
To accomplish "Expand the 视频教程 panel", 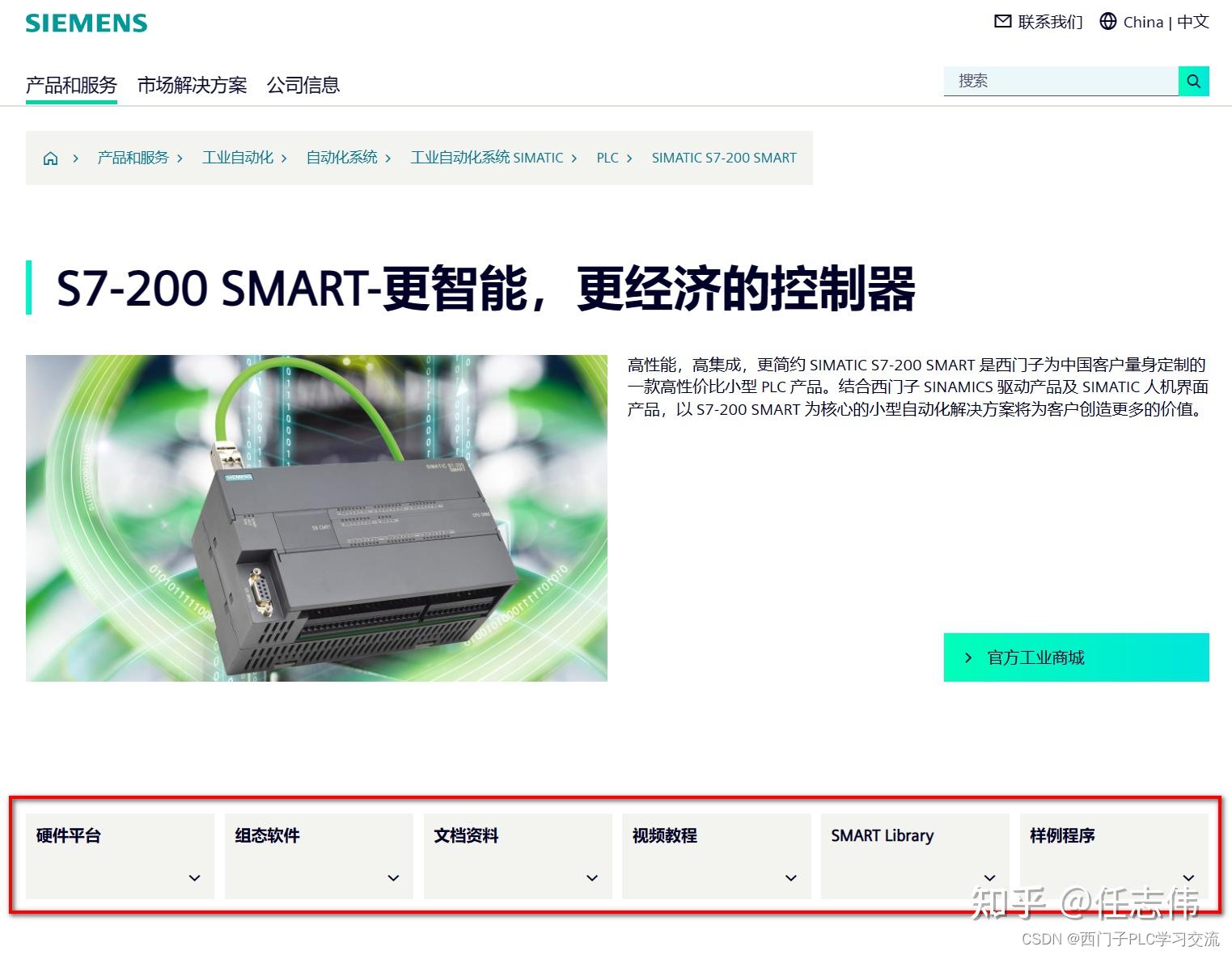I will pyautogui.click(x=790, y=877).
